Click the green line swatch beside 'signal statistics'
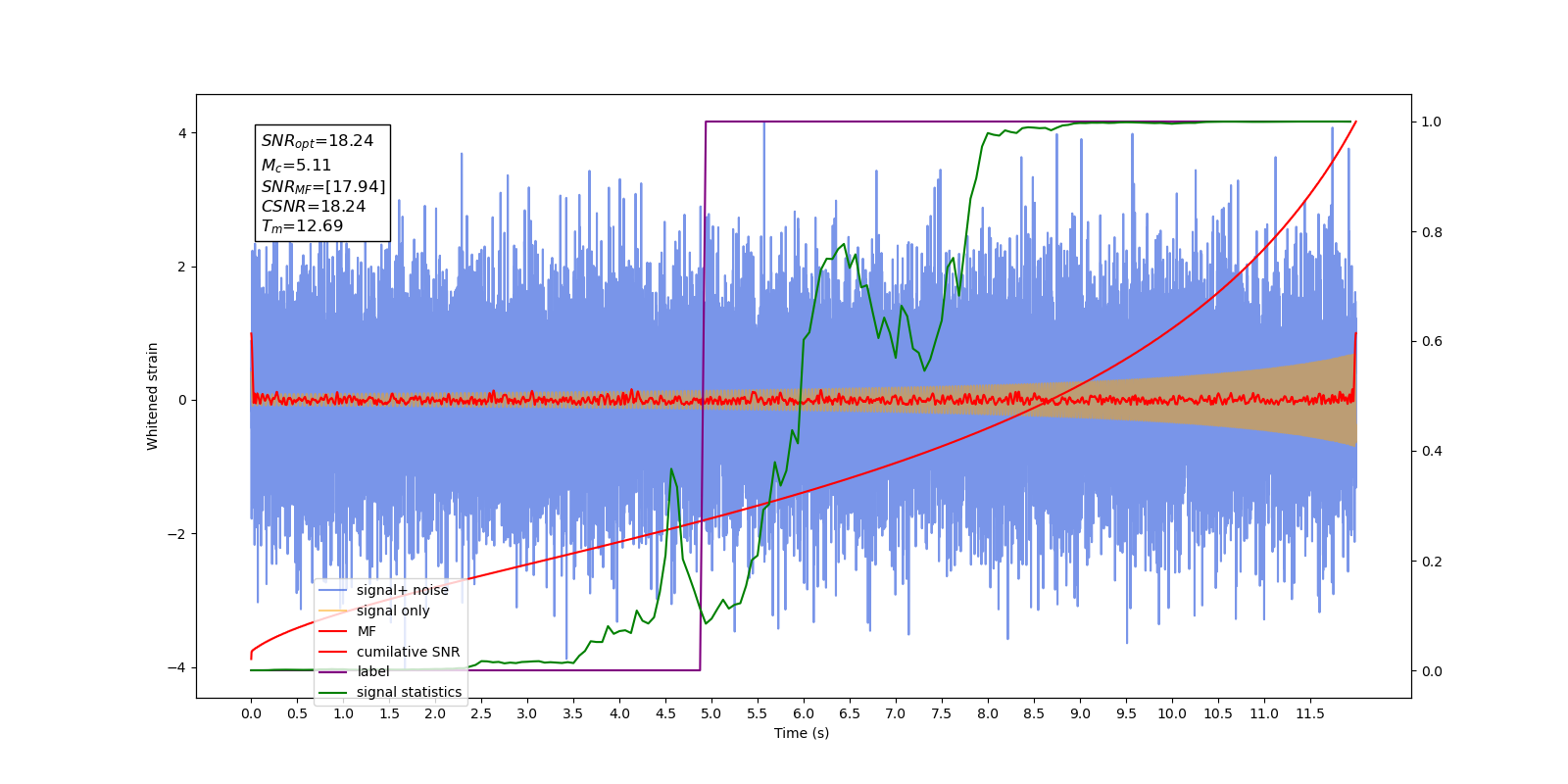This screenshot has width=1568, height=784. click(333, 692)
